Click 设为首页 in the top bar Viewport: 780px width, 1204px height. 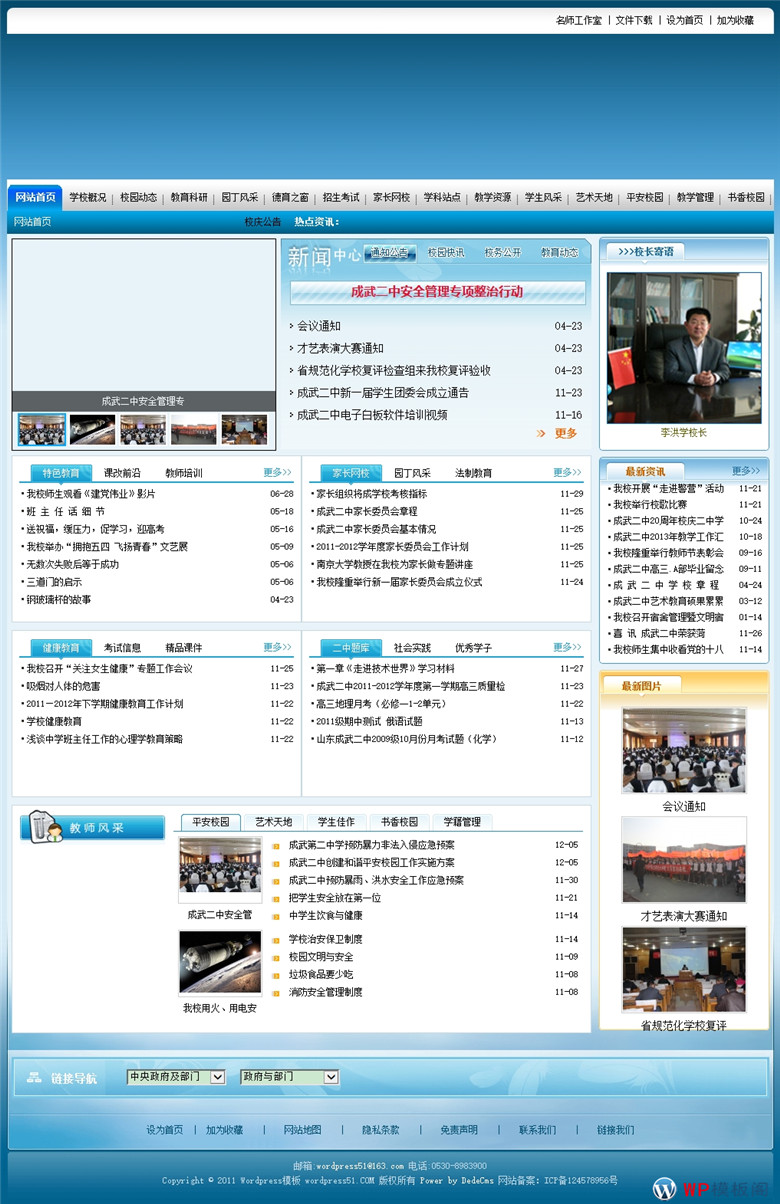coord(685,20)
